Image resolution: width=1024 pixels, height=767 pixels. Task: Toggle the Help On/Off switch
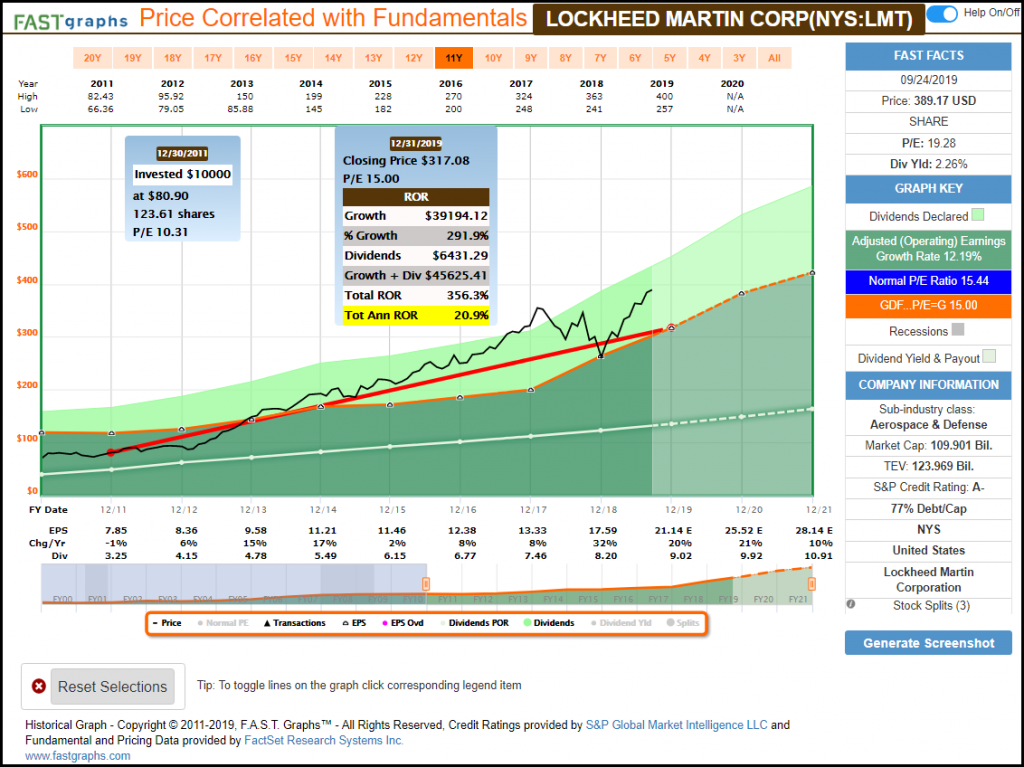[942, 14]
